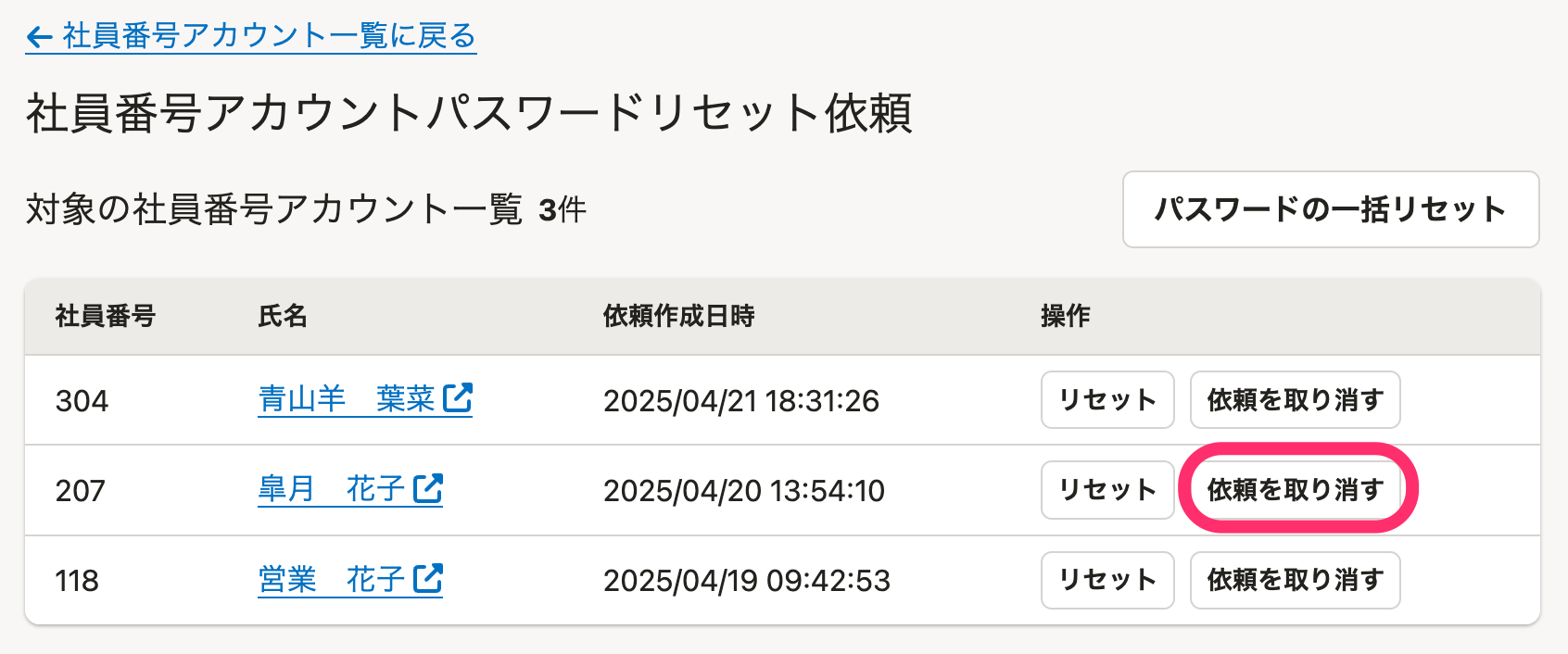Click the 氏名 column header
This screenshot has width=1568, height=654.
[283, 316]
